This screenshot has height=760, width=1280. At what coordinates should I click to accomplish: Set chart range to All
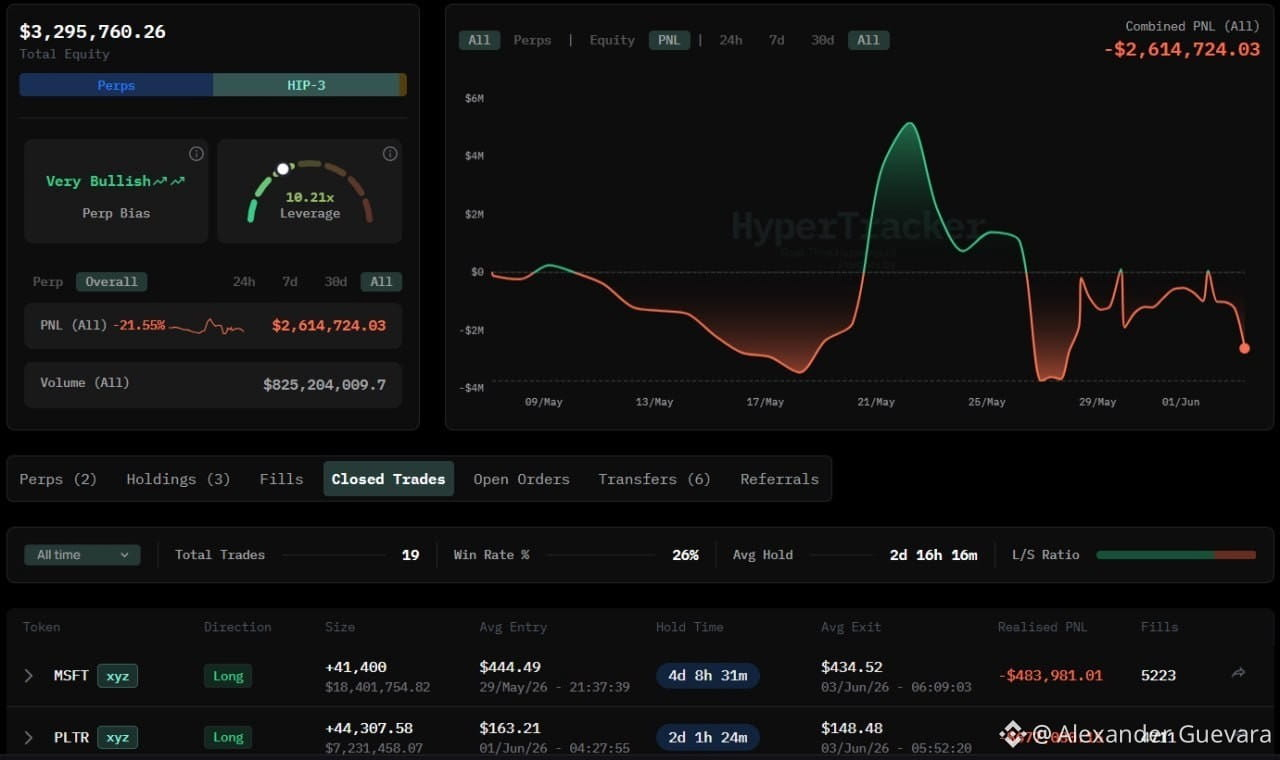[x=868, y=40]
